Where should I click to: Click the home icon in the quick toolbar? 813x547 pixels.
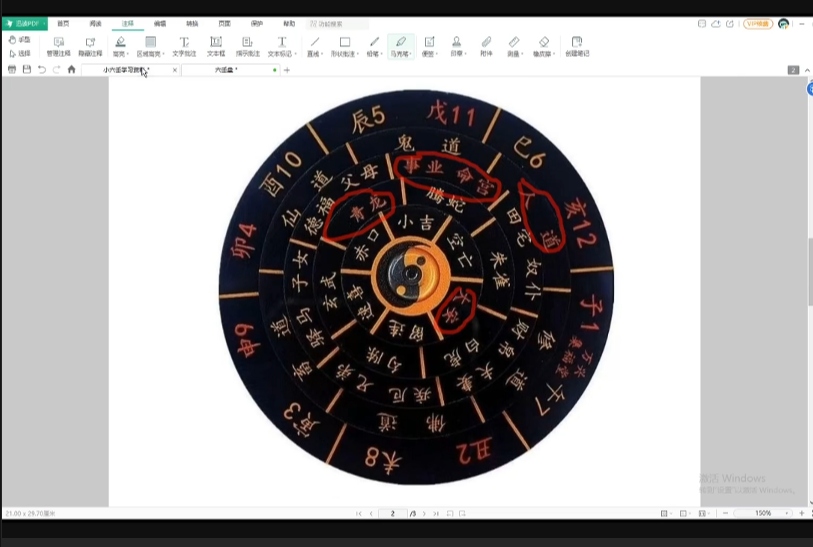(x=71, y=70)
